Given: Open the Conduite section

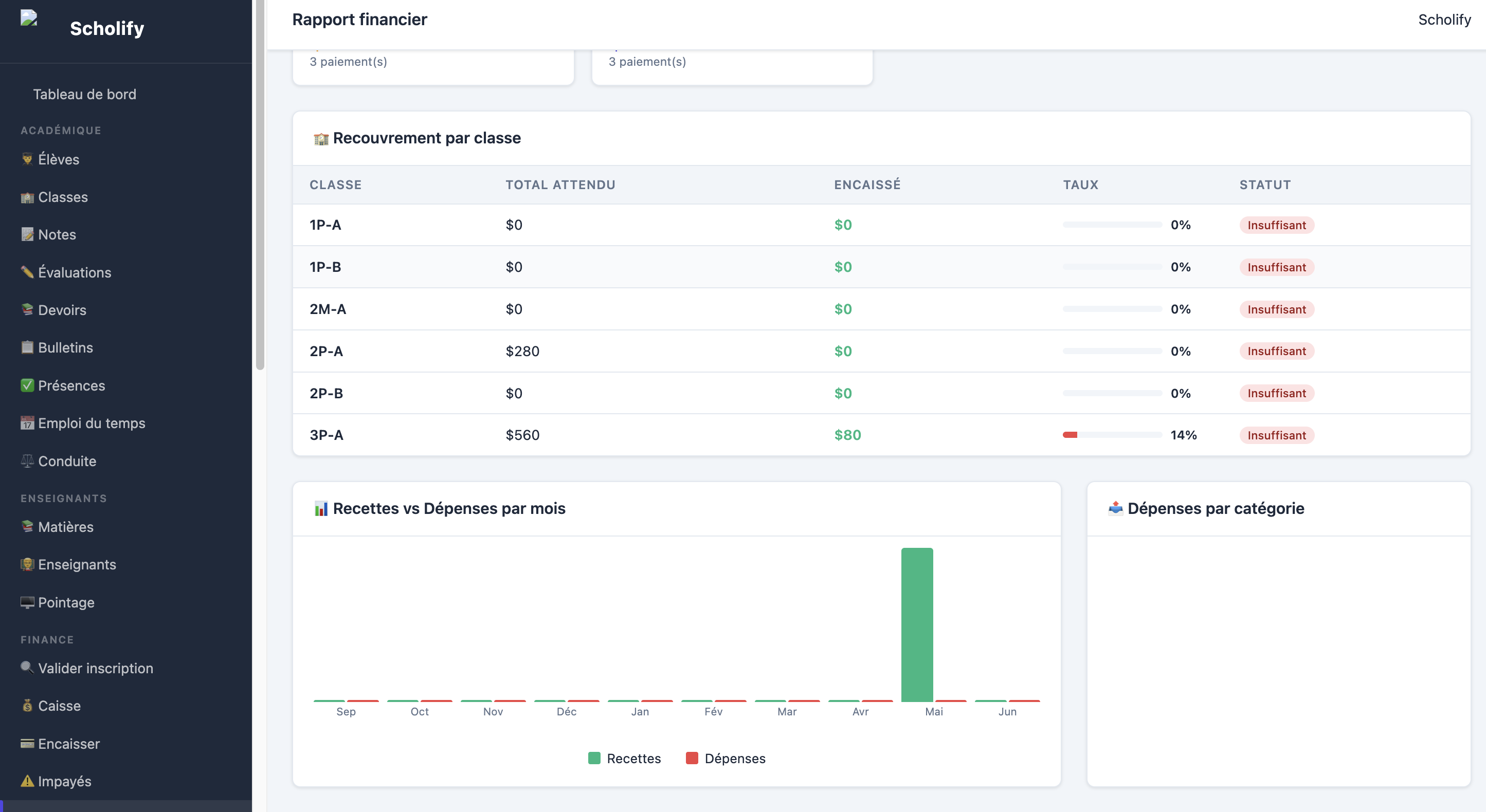Looking at the screenshot, I should pos(67,462).
